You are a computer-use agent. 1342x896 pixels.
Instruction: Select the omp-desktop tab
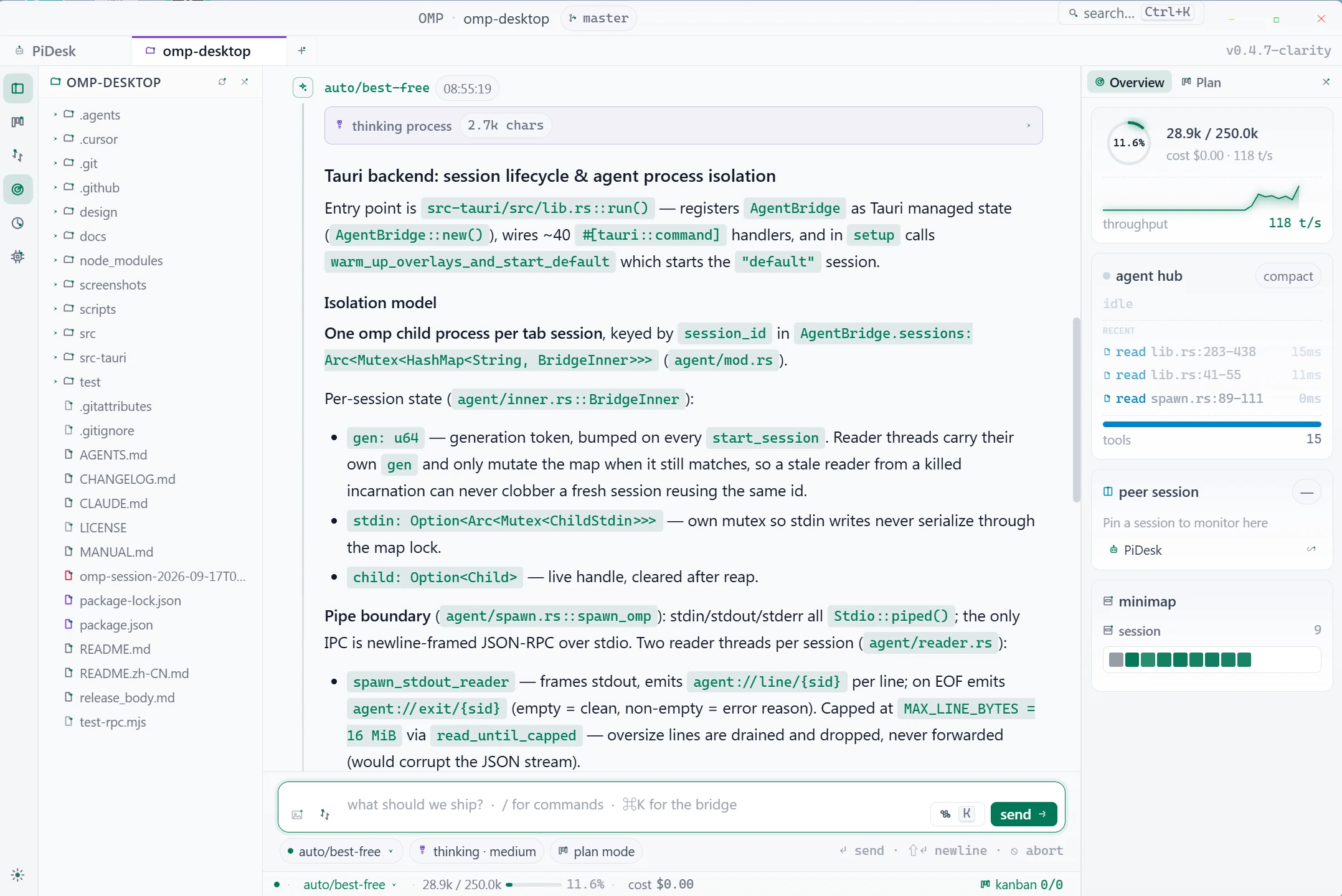[209, 51]
